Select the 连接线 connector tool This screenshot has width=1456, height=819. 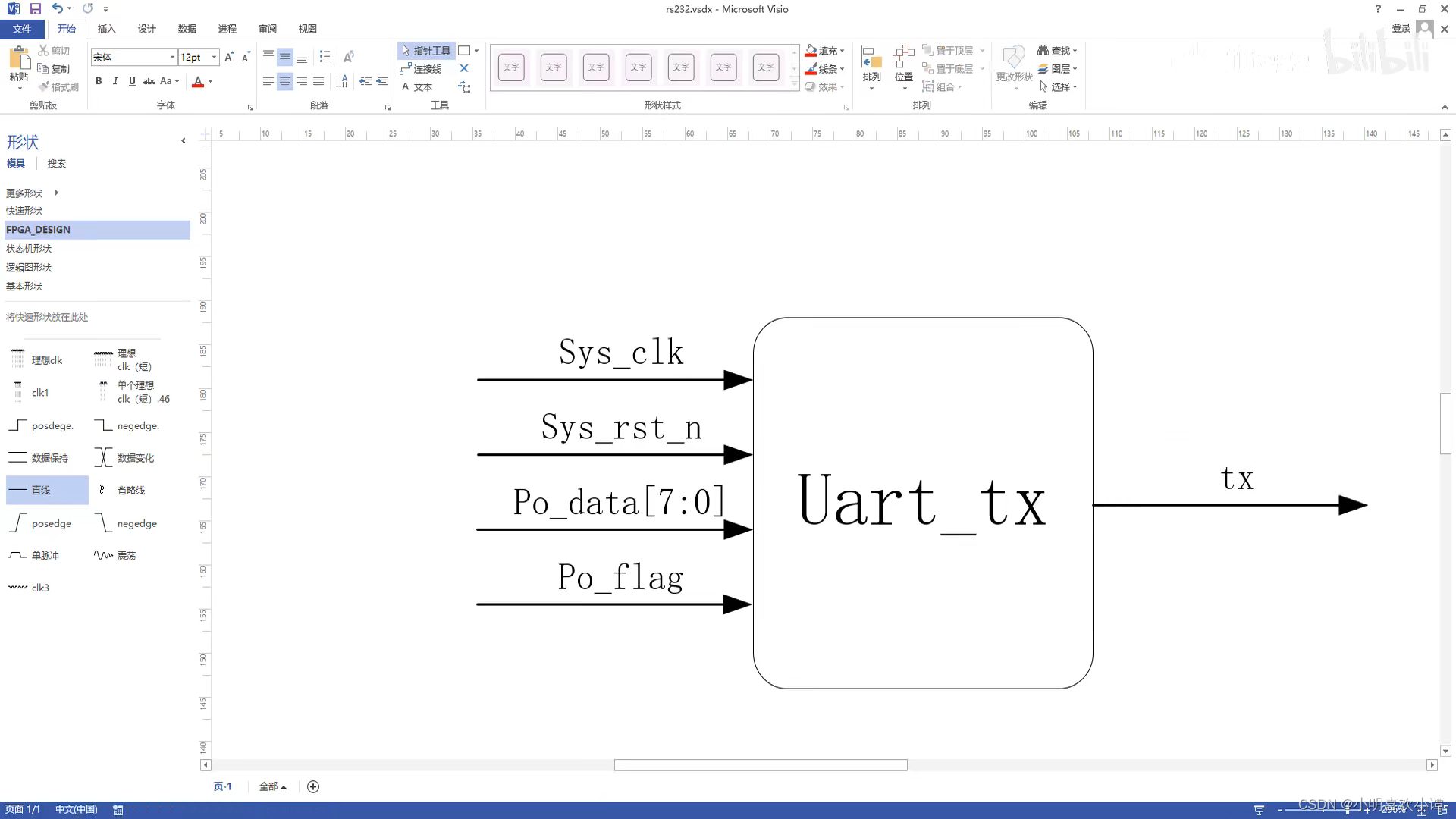click(x=422, y=69)
